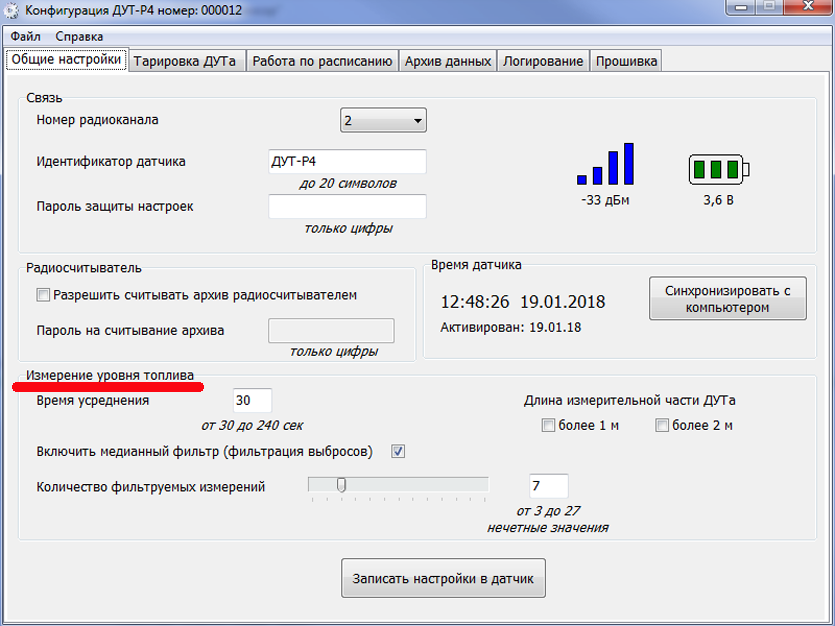Click the 'Пароль на считывание архива' label

pyautogui.click(x=130, y=331)
